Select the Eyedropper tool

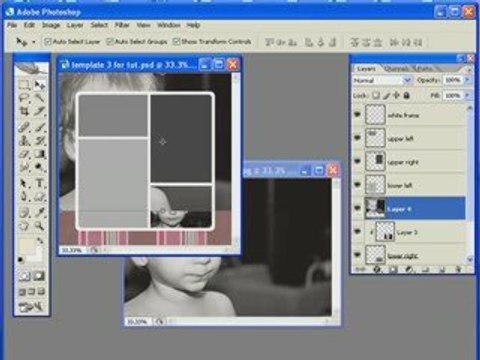(40, 212)
